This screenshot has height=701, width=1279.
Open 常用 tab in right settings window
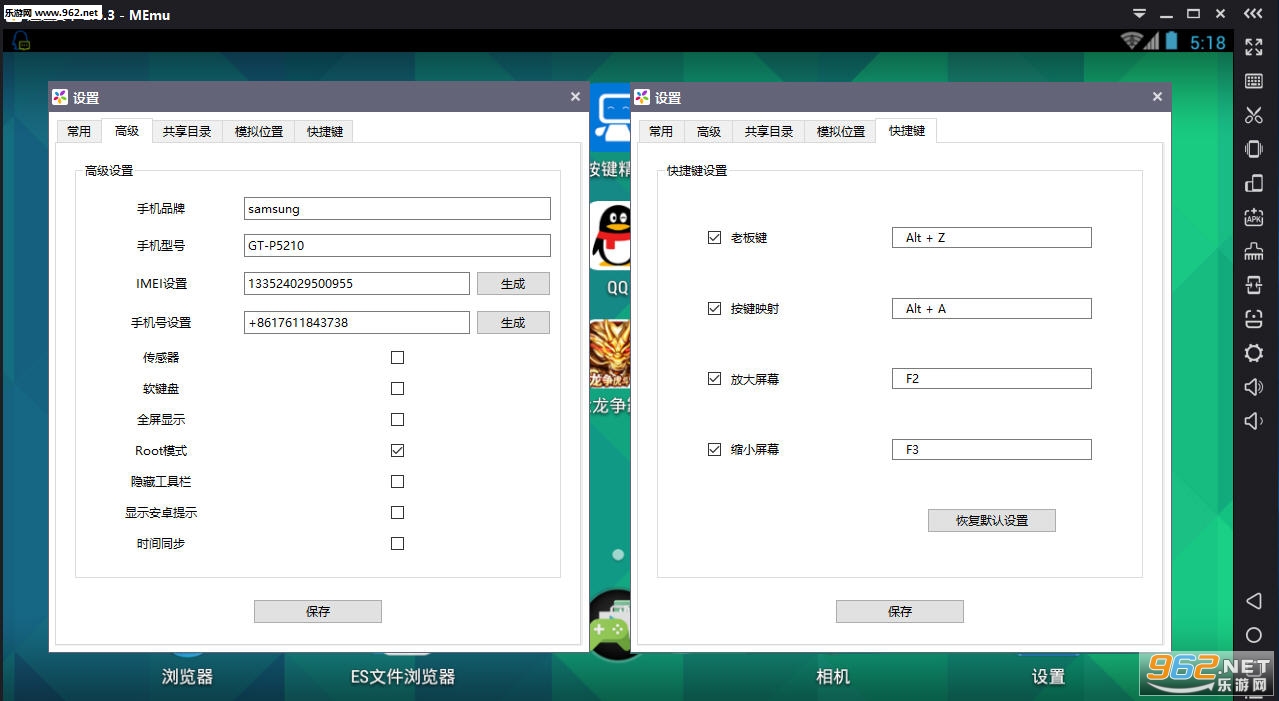[x=661, y=131]
